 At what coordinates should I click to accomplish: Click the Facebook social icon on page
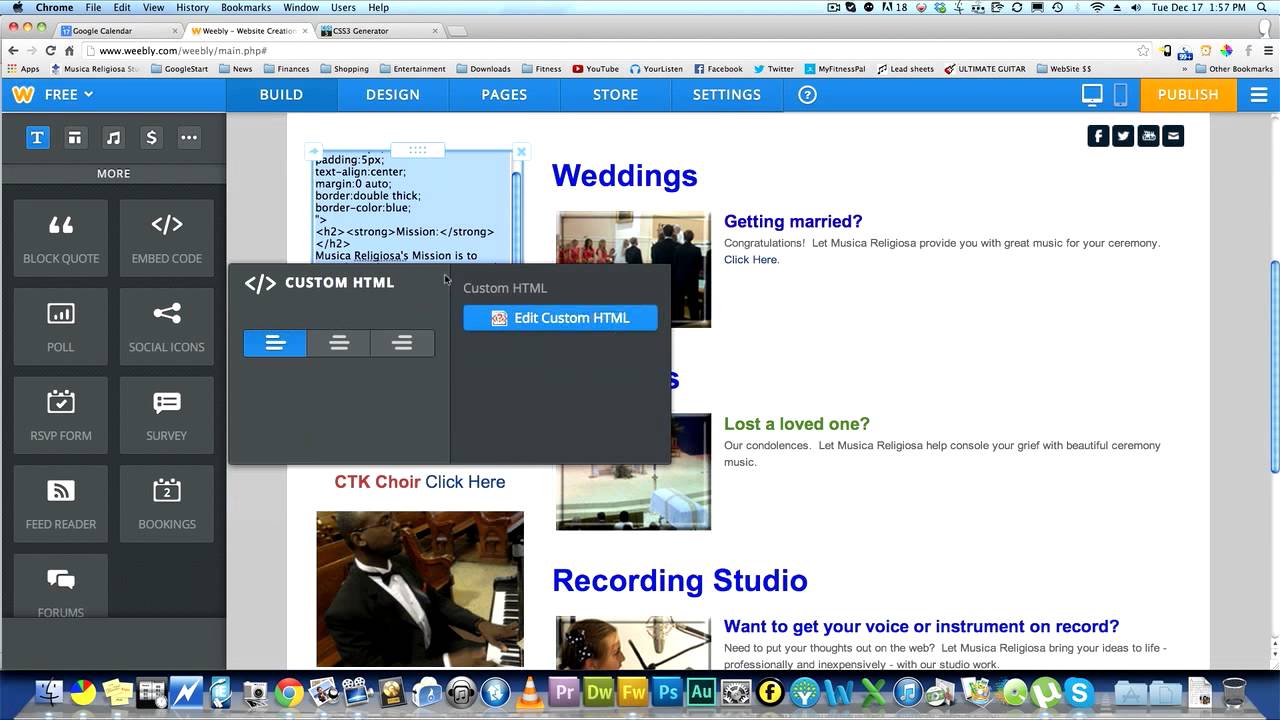(x=1098, y=136)
